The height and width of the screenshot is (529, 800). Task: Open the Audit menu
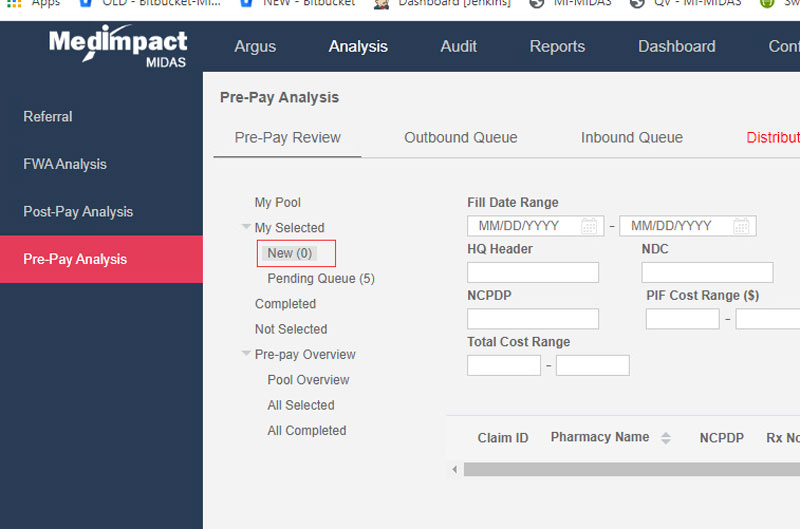tap(459, 46)
